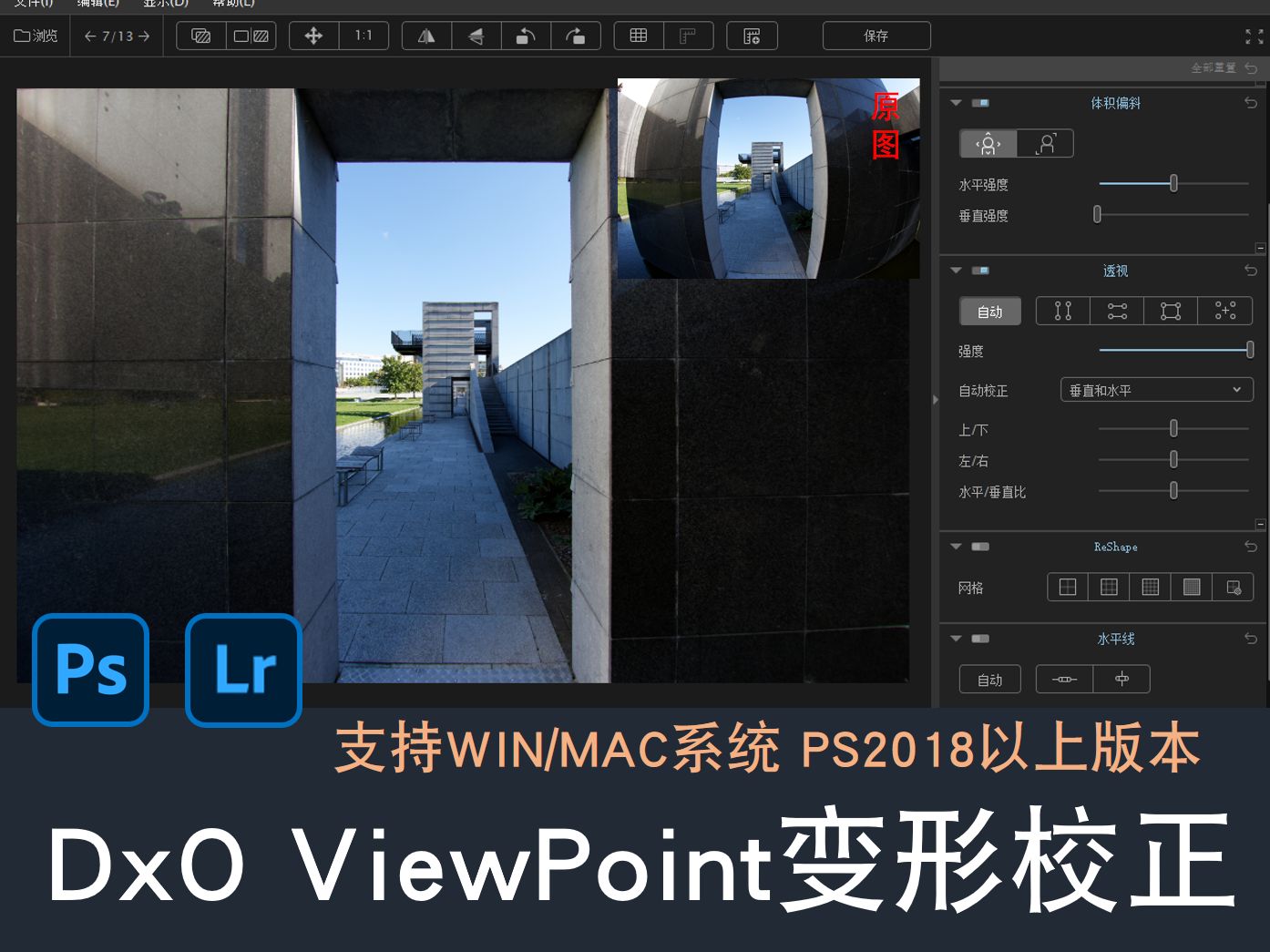
Task: Open the 自动校正 dropdown menu
Action: (x=1157, y=390)
